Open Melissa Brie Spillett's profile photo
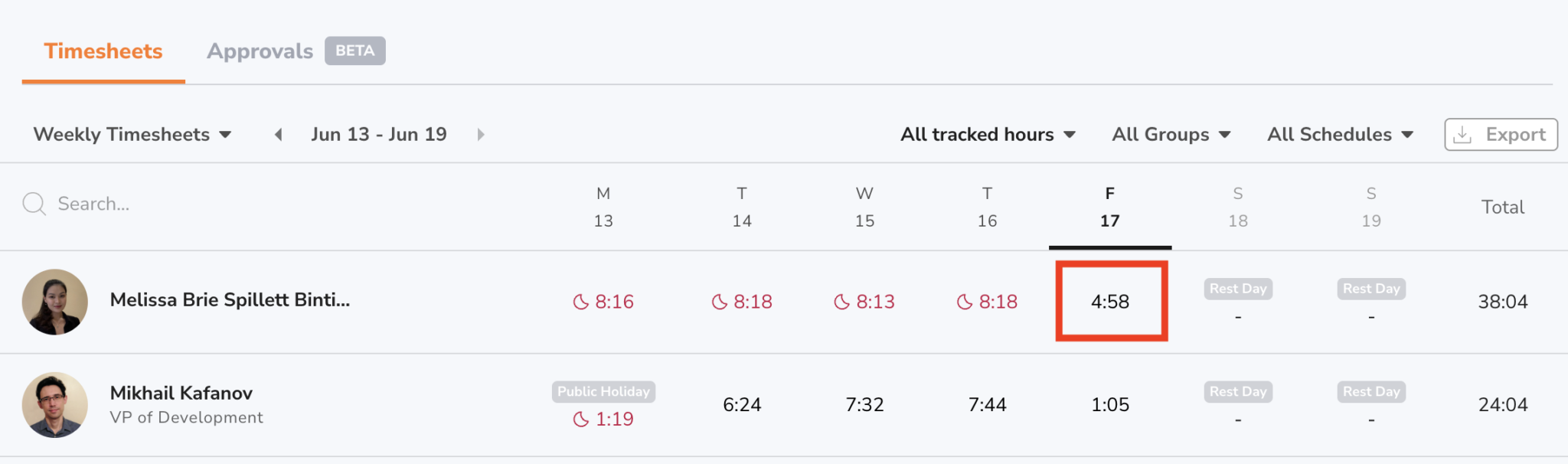The image size is (1568, 464). 55,302
